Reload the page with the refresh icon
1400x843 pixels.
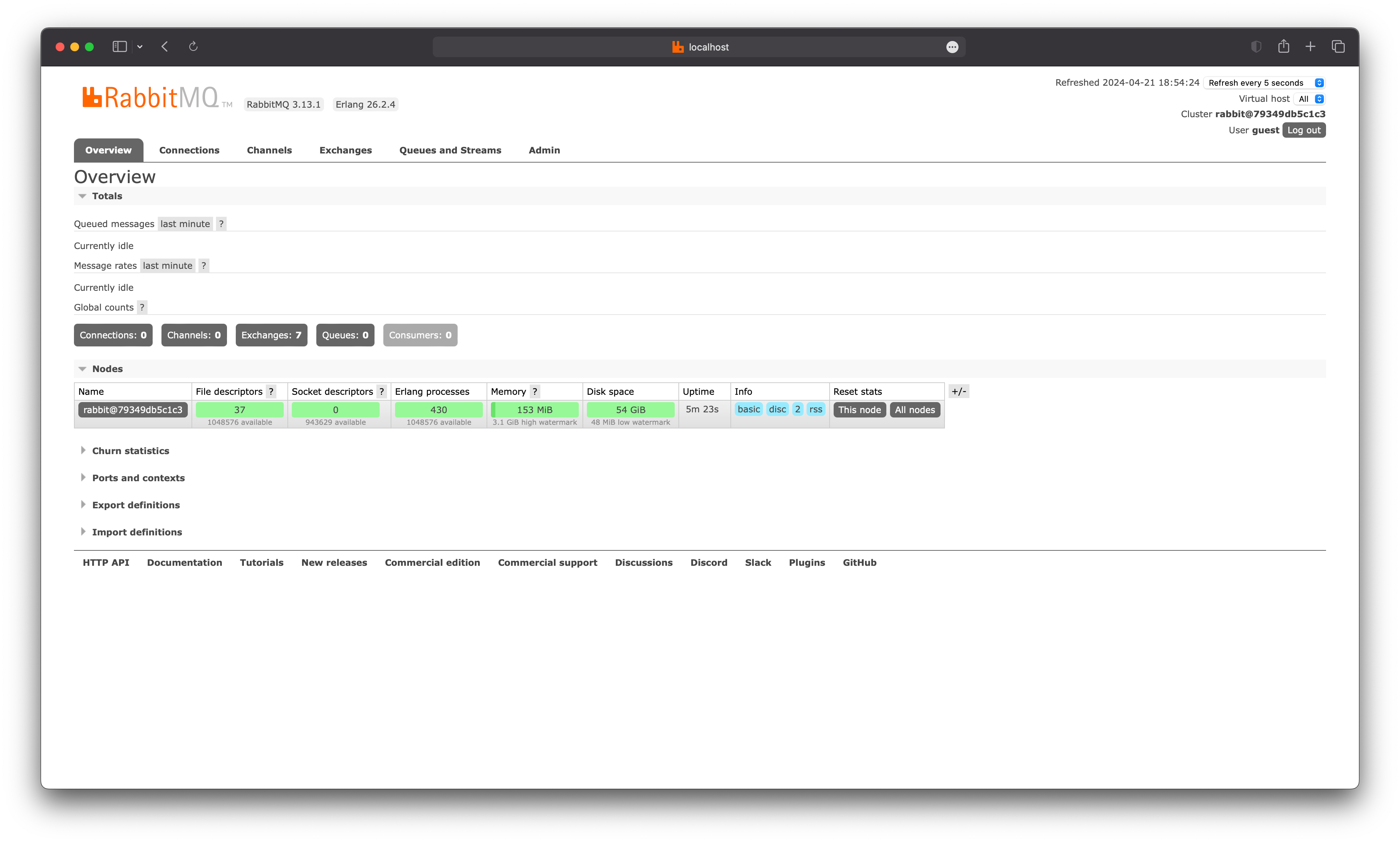click(193, 47)
